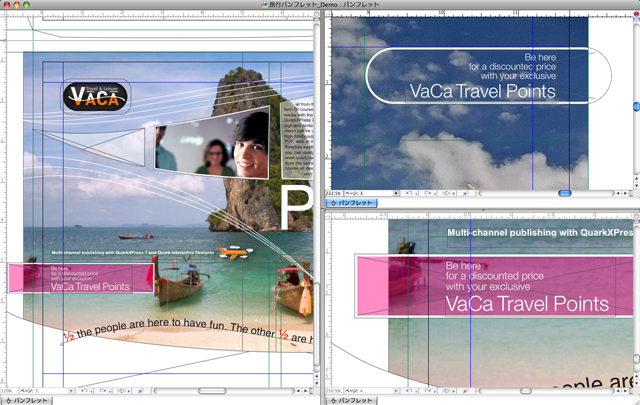The image size is (640, 405).
Task: Click scroll-left arrow in left pane status bar
Action: point(298,391)
